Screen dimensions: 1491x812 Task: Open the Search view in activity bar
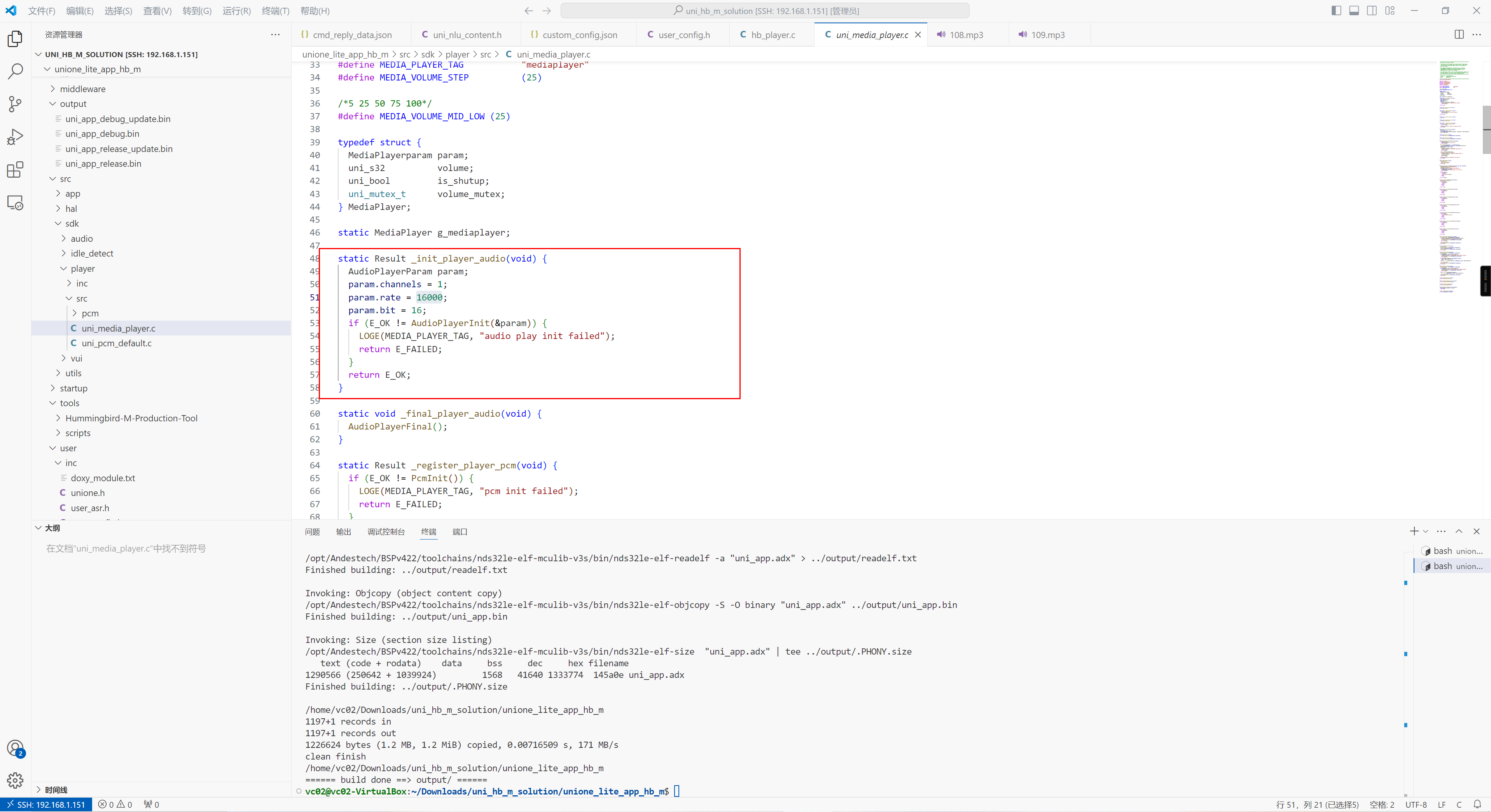pyautogui.click(x=15, y=71)
